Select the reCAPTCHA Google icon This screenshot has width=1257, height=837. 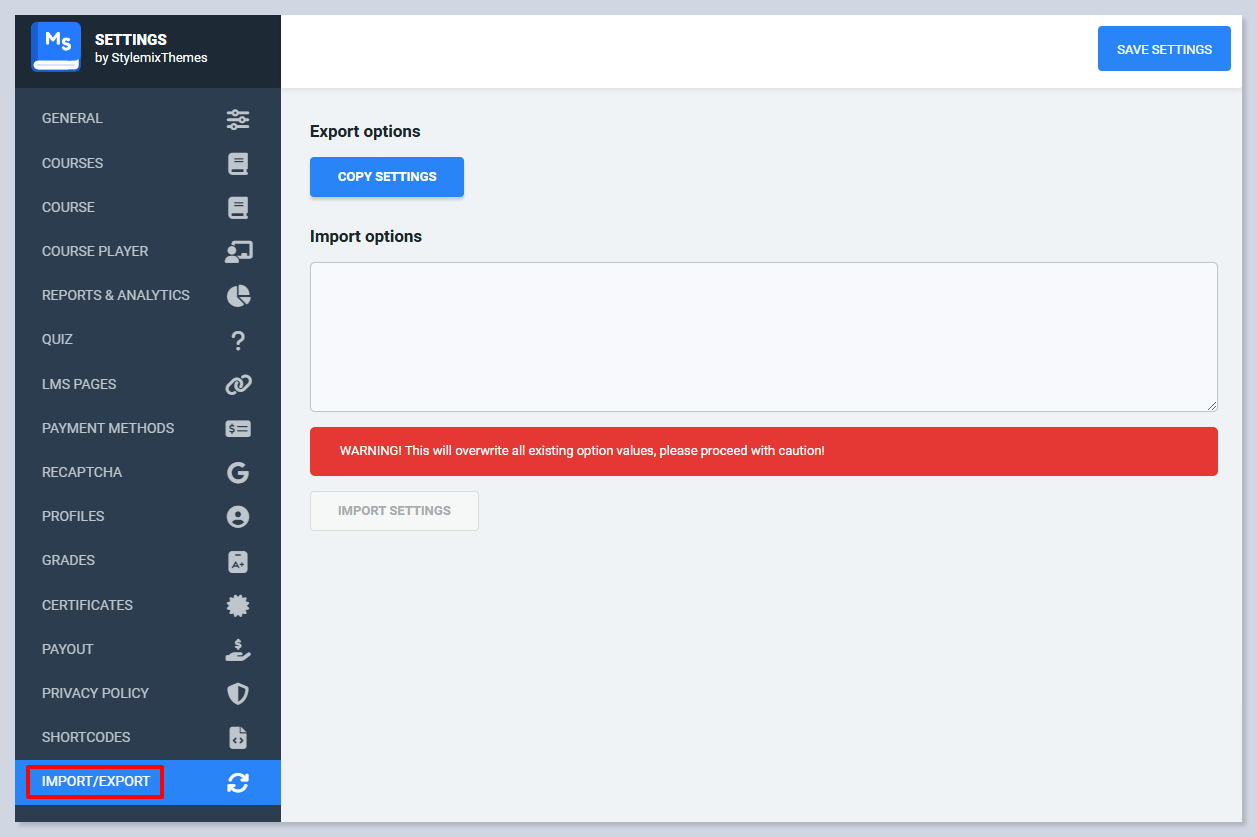[238, 473]
